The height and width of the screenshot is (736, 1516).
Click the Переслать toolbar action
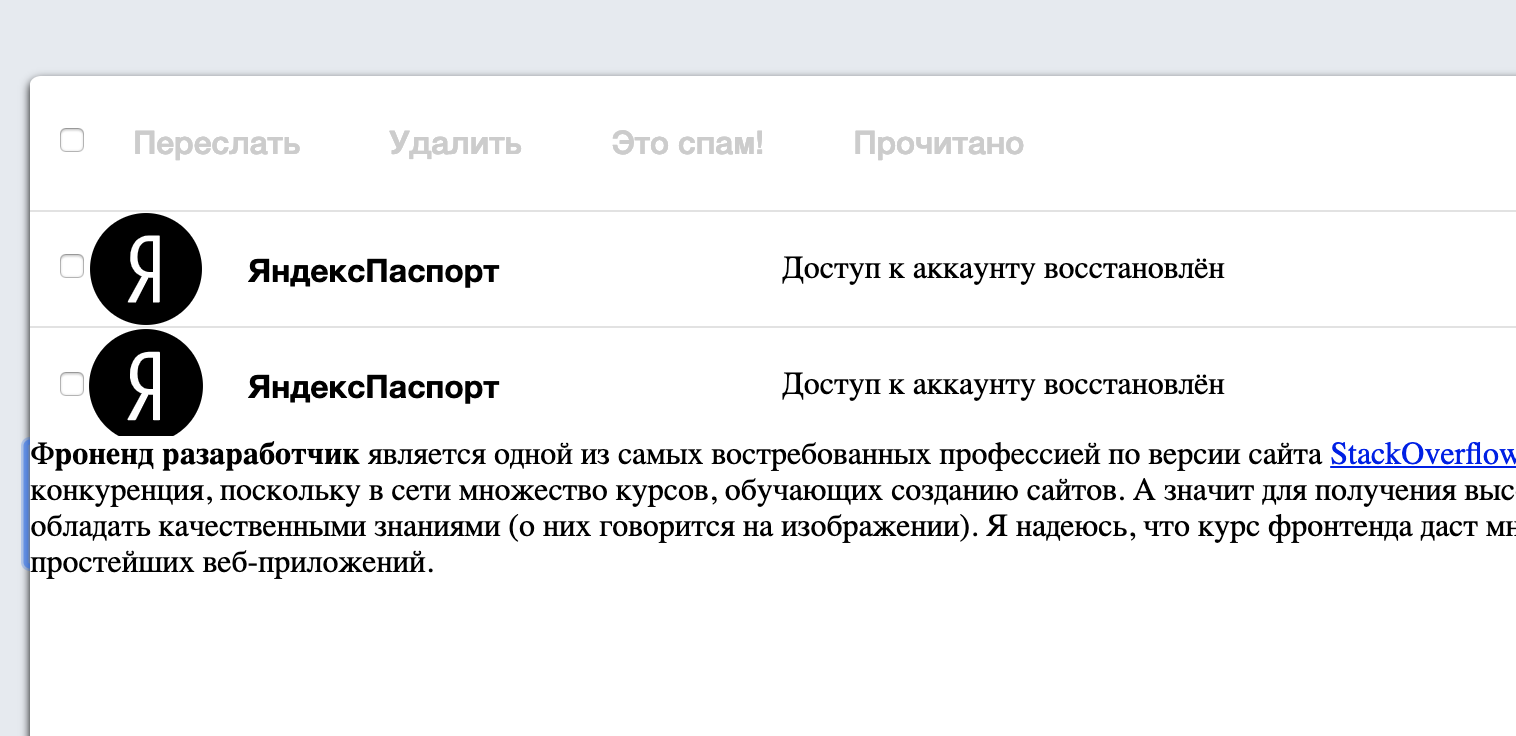point(216,143)
